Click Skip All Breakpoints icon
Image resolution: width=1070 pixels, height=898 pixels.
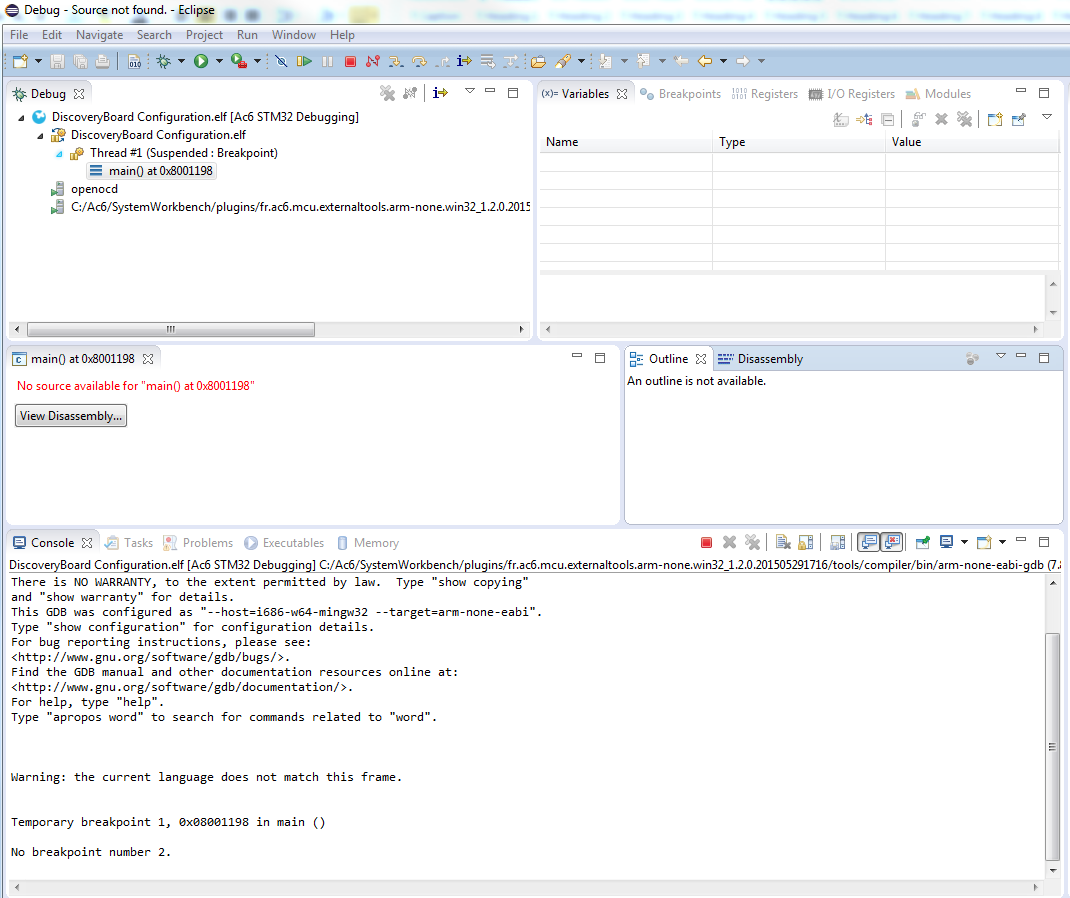[281, 61]
